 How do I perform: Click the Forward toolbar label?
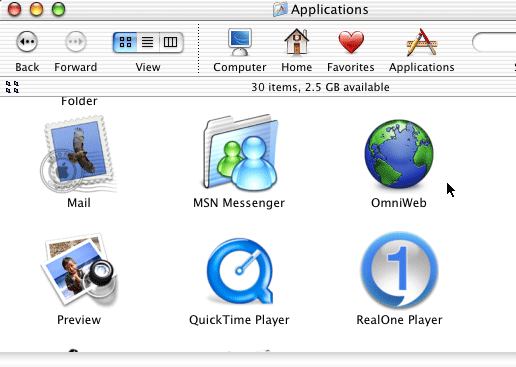pyautogui.click(x=76, y=67)
